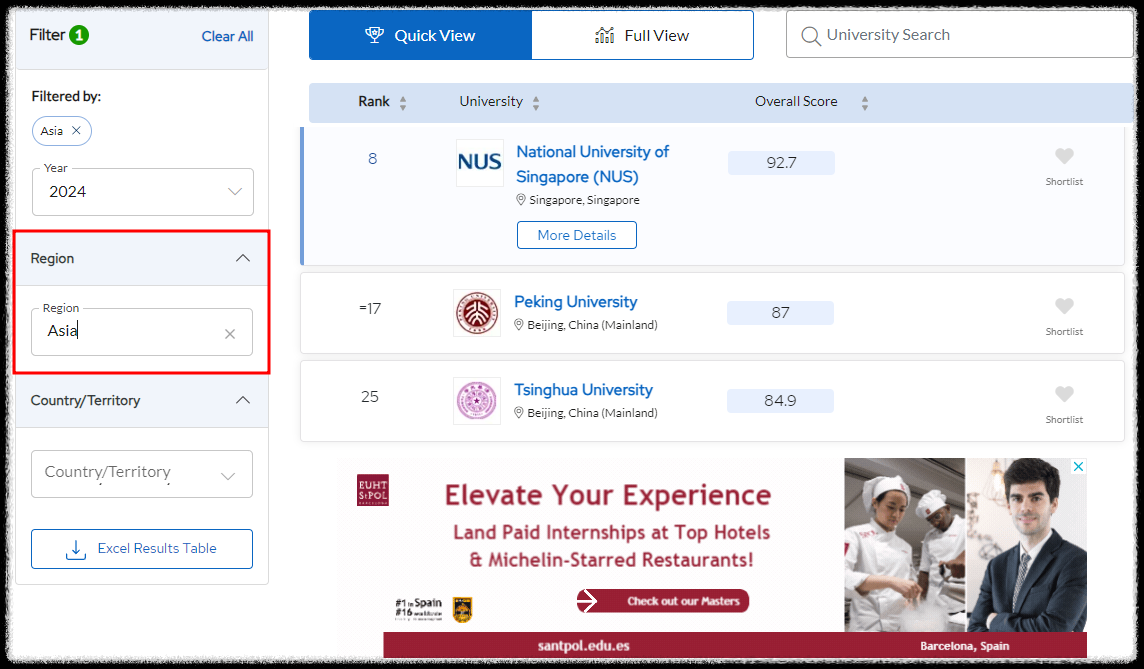Click rank number 25

(370, 396)
